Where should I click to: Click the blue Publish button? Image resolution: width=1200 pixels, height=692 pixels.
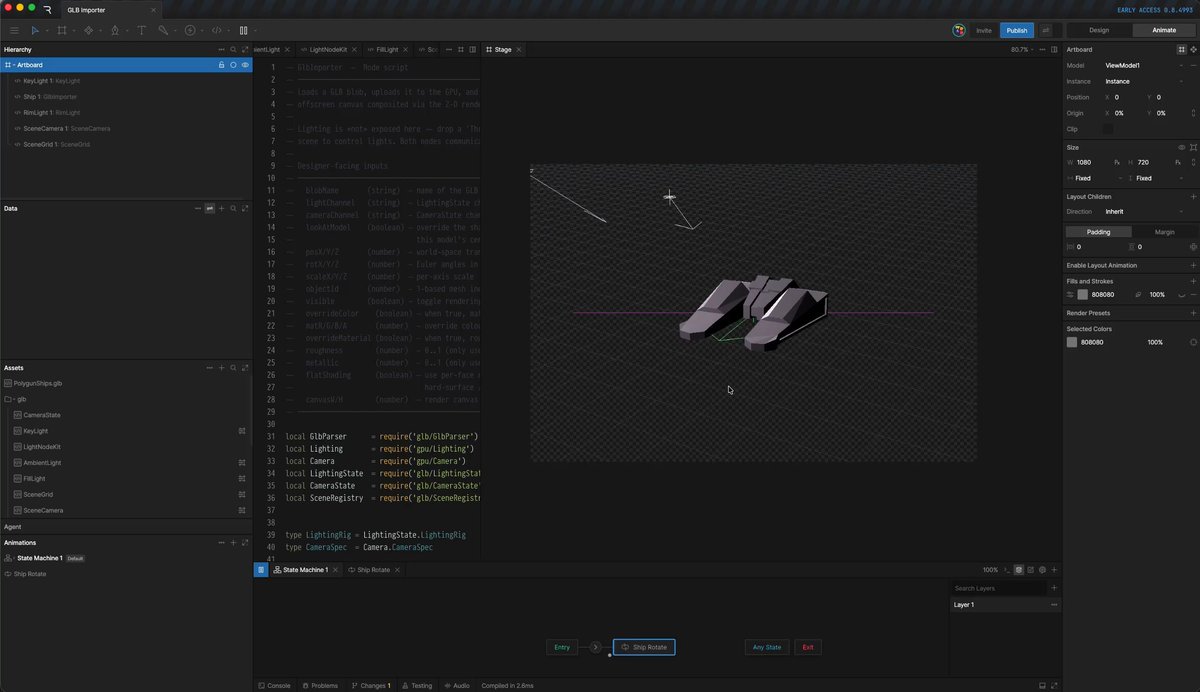pos(1017,30)
